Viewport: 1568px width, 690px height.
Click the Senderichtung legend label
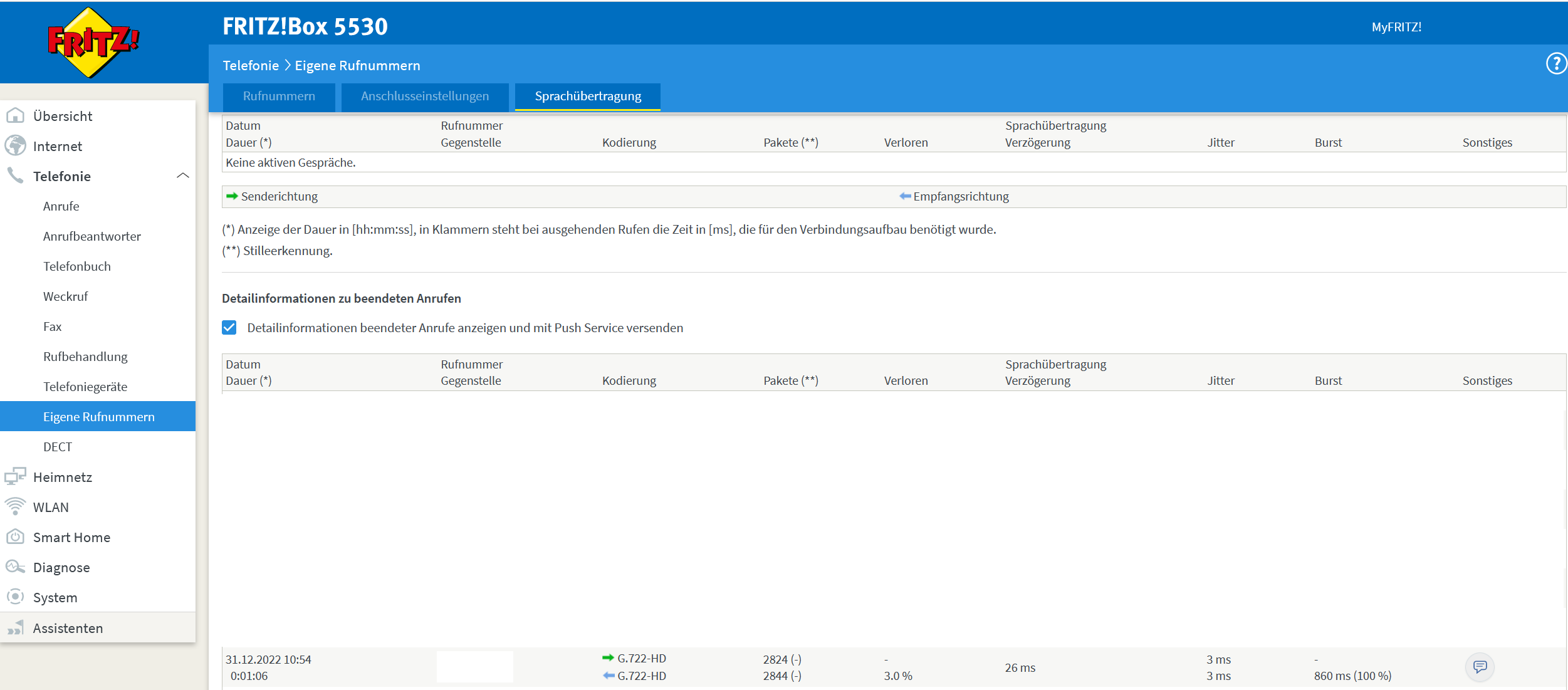[280, 196]
